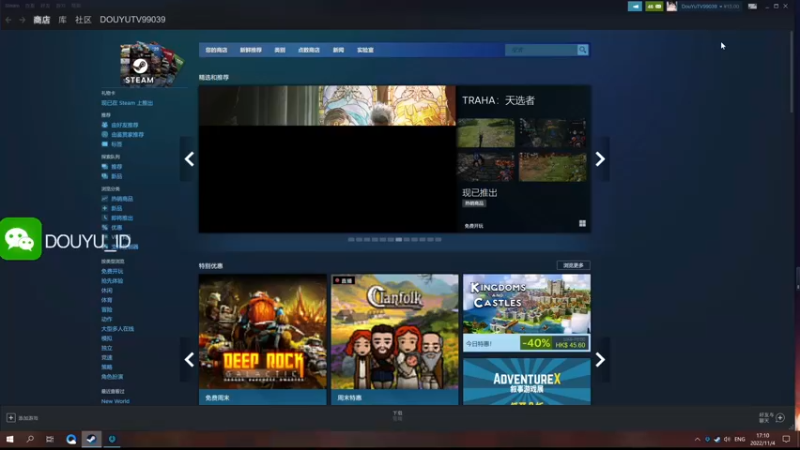The image size is (800, 450).
Task: Switch to Big Picture mode icon
Action: [753, 6]
